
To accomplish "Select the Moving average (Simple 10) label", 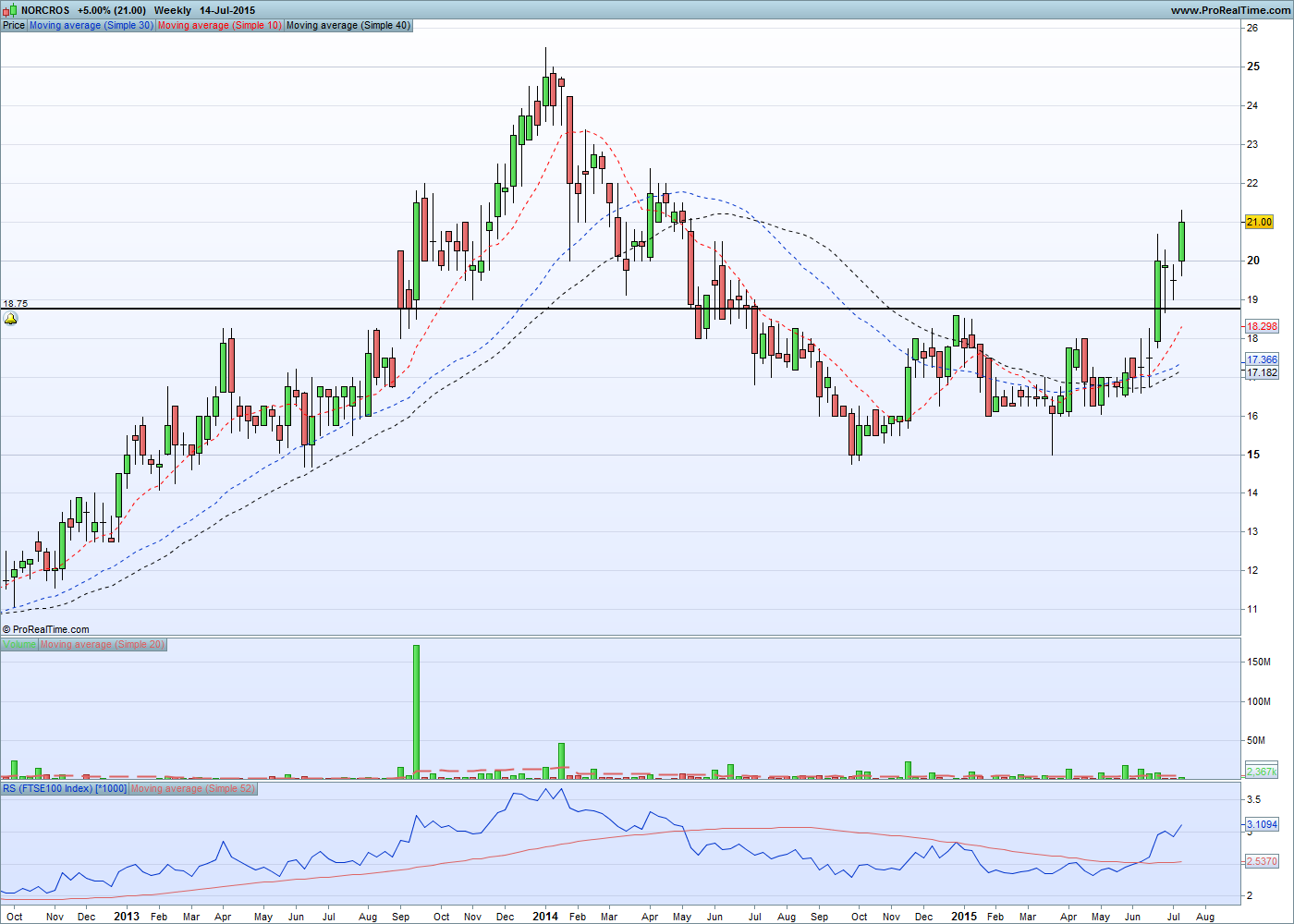I will pos(219,25).
